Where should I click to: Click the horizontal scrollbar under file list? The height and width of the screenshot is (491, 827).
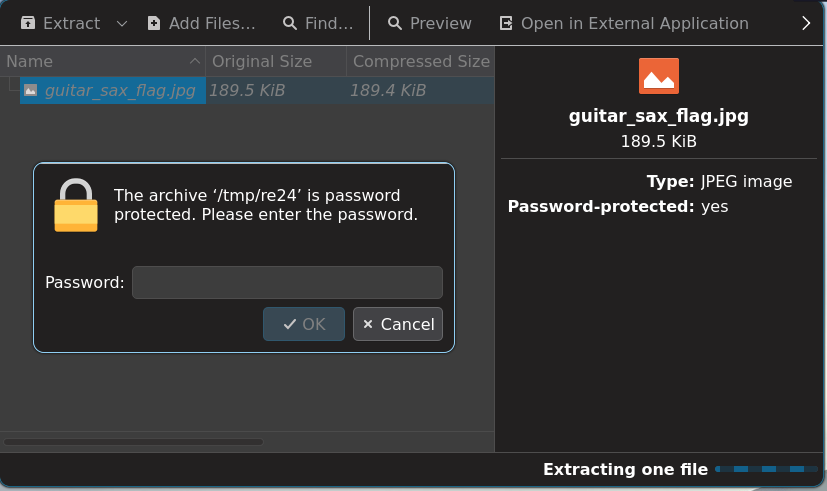[x=133, y=442]
